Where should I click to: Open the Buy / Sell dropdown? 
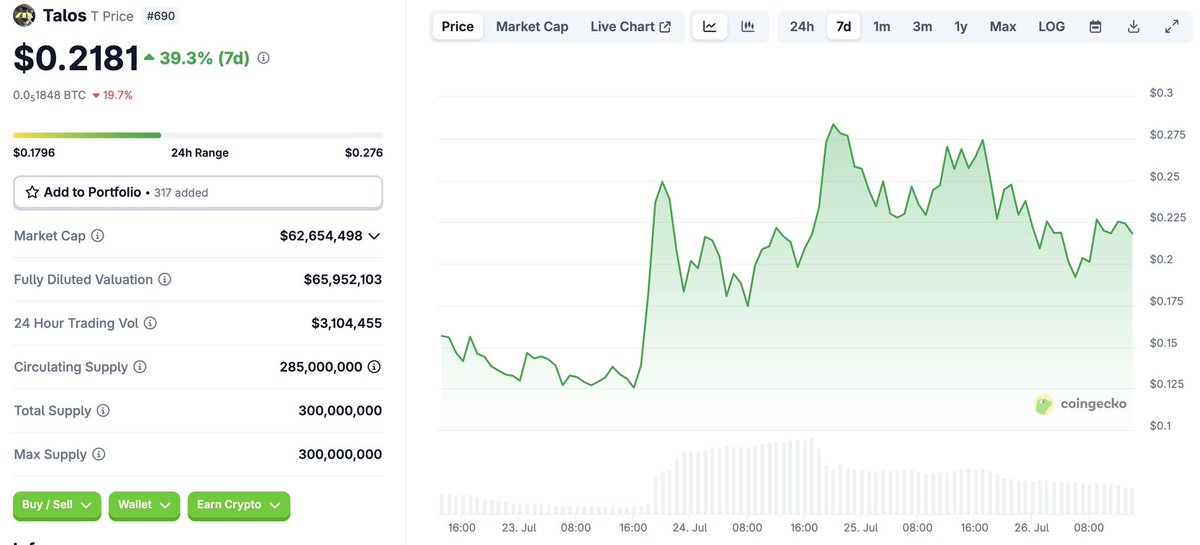tap(57, 505)
